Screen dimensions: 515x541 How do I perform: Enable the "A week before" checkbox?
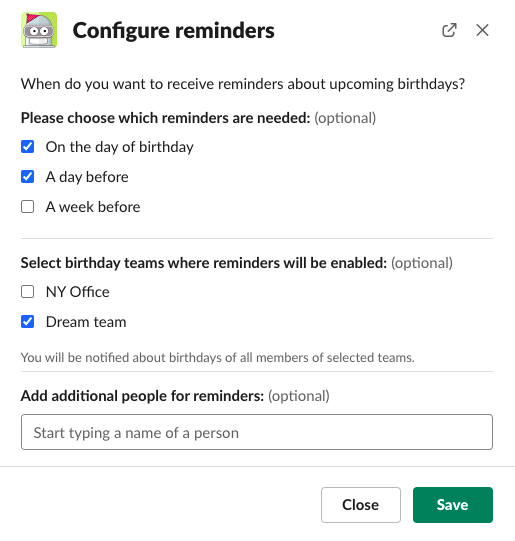(28, 207)
